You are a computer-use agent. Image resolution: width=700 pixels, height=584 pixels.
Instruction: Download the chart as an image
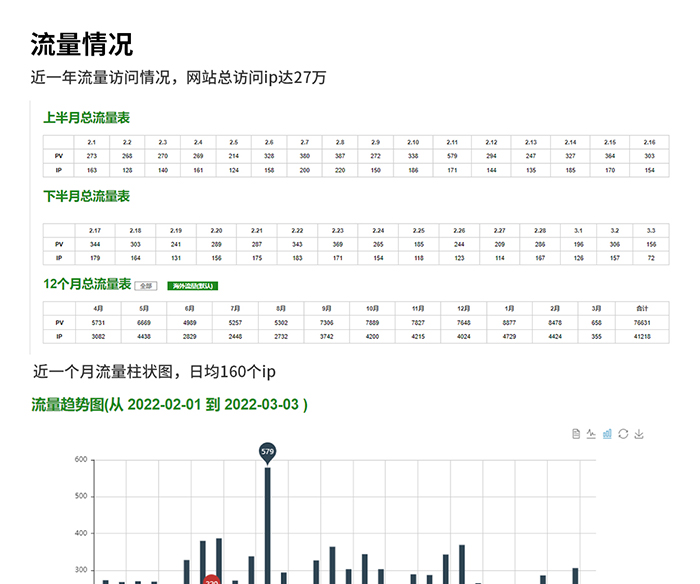[639, 434]
